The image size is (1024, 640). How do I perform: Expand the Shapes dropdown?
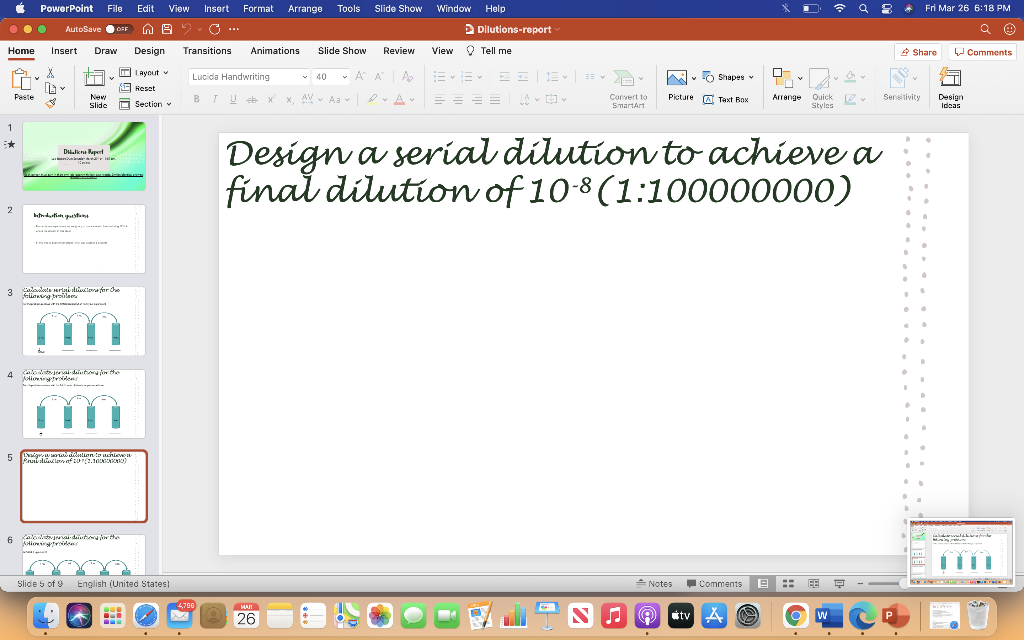coord(728,76)
